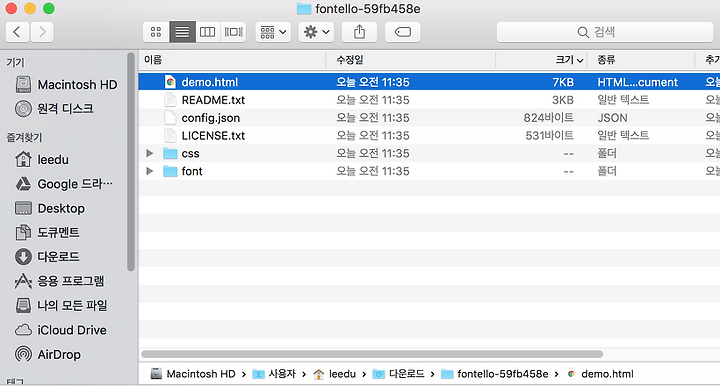Switch to icon view

point(156,32)
